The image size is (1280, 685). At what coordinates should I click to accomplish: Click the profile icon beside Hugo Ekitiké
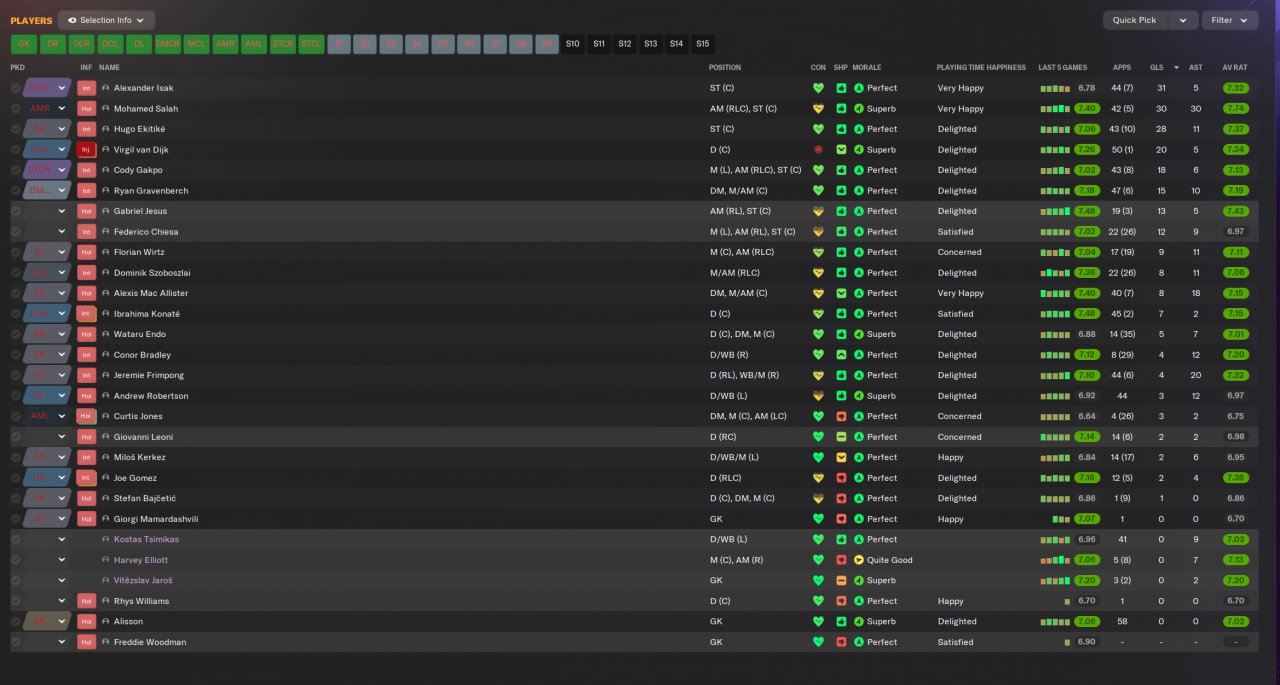106,129
